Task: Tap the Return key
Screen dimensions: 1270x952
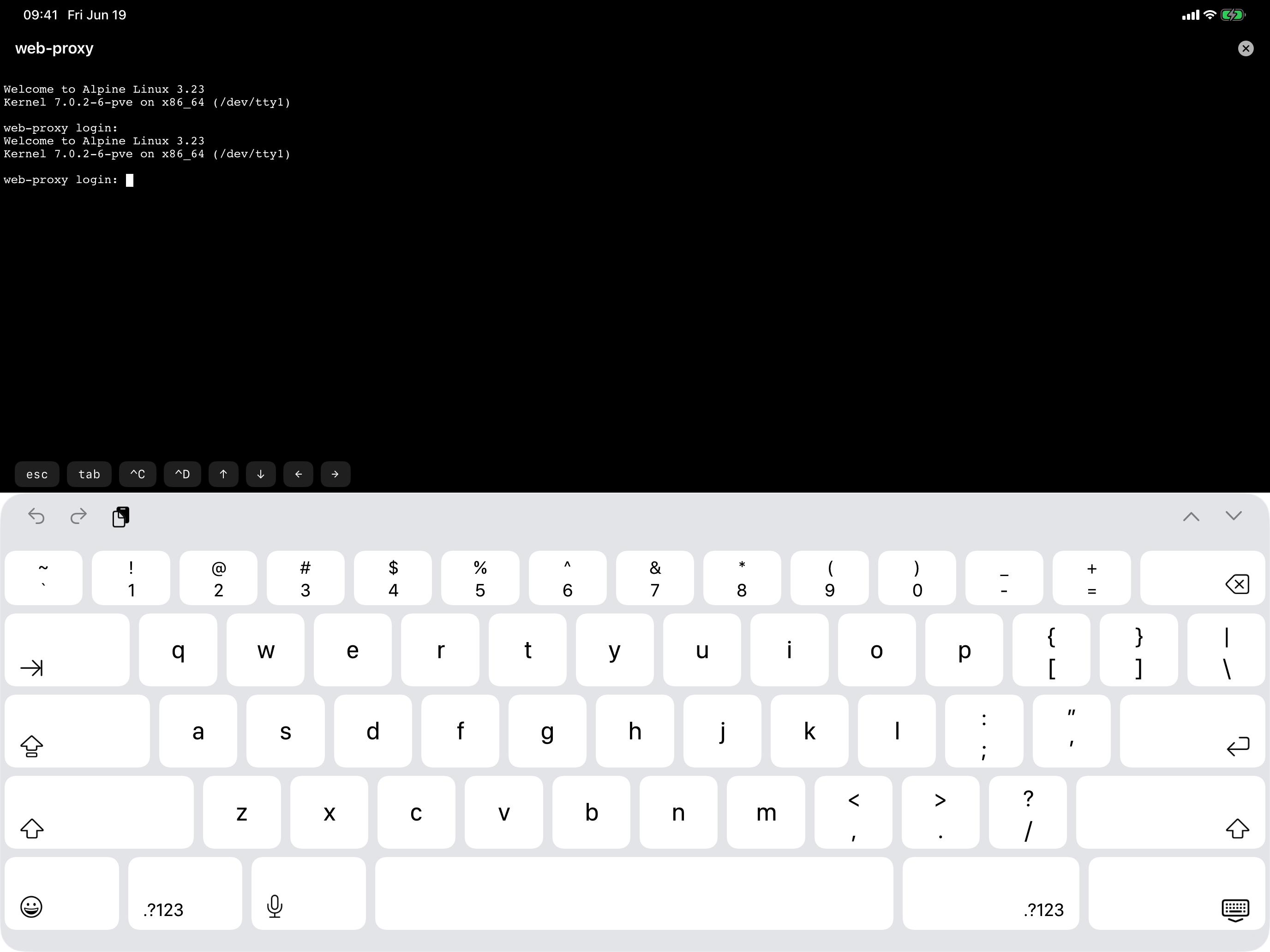Action: click(1192, 731)
